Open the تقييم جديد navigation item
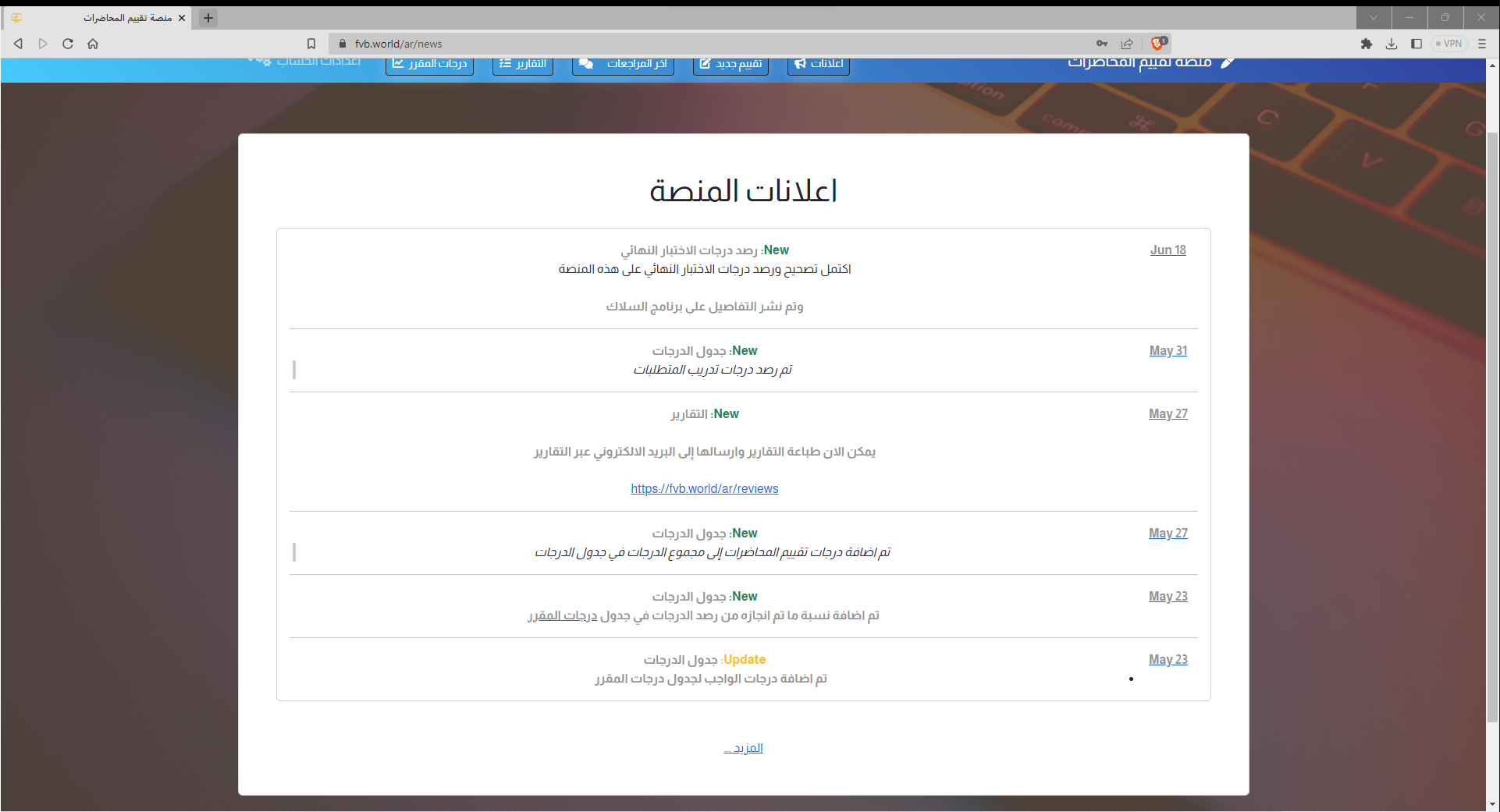 (x=730, y=64)
